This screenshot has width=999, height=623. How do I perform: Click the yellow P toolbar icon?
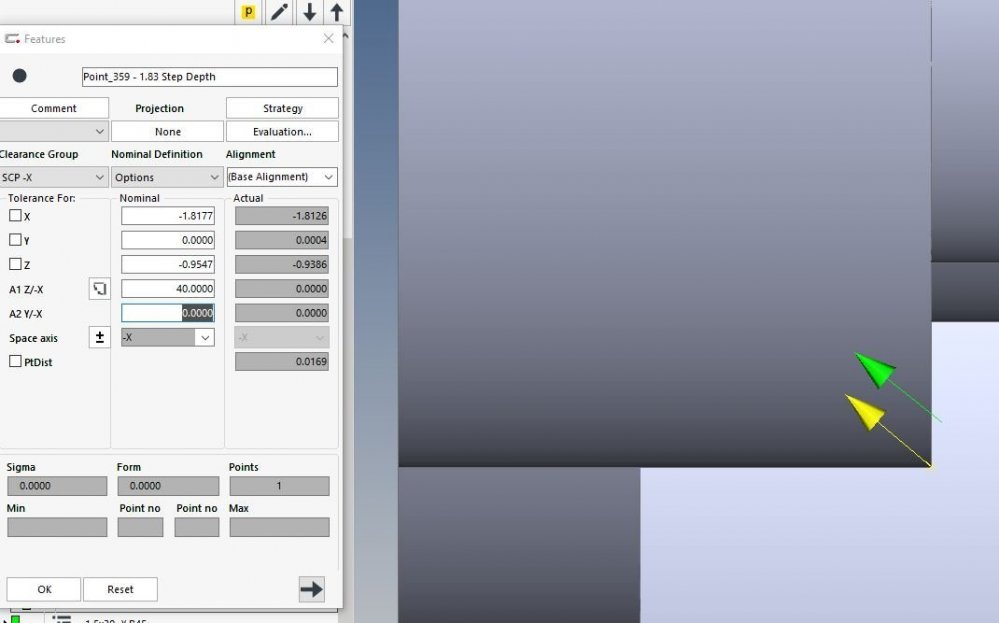248,11
